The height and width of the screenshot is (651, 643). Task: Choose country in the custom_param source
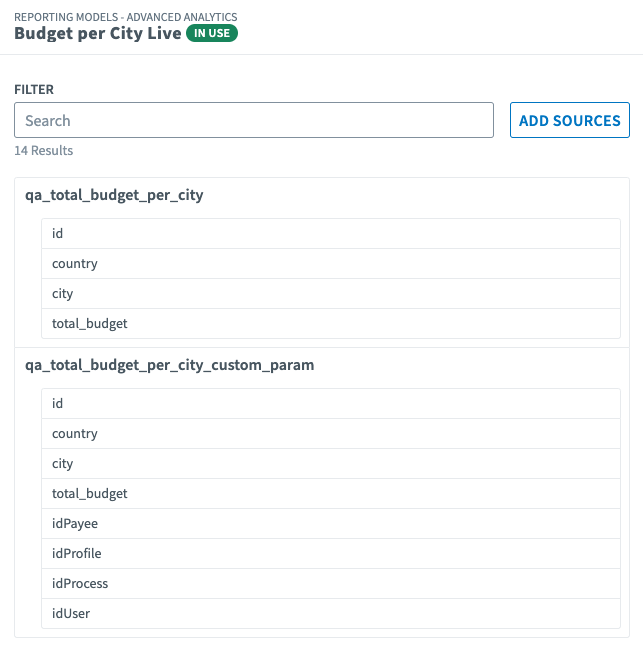coord(330,434)
